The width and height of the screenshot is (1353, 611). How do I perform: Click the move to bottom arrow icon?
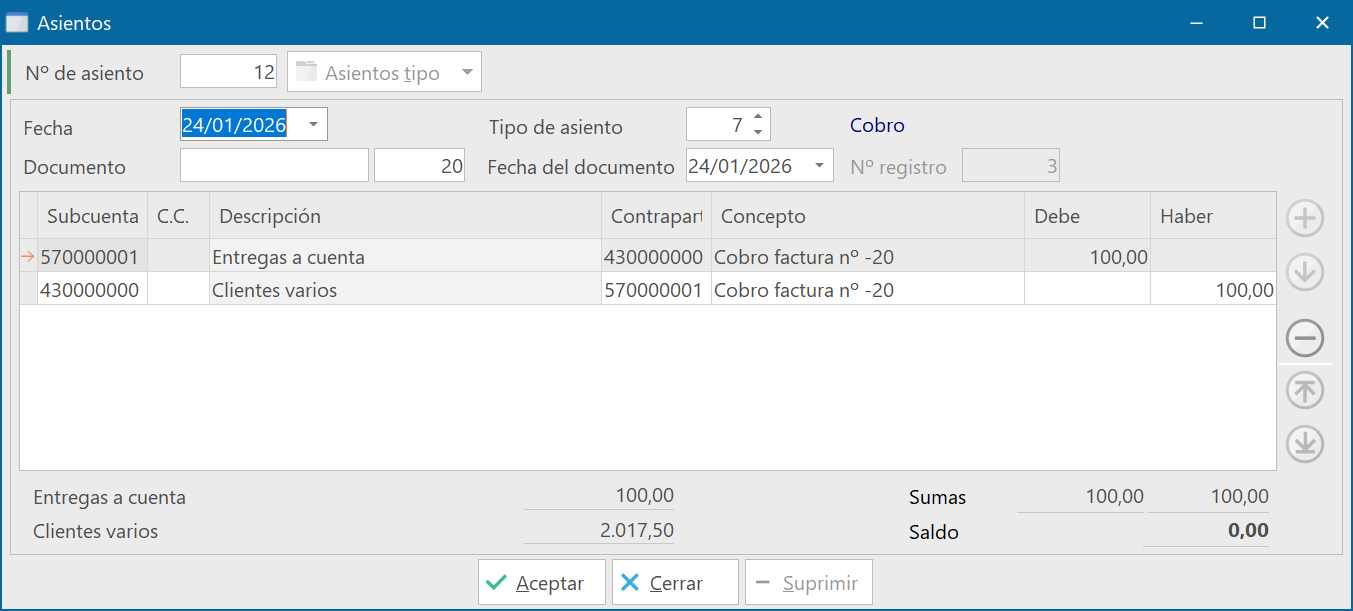[x=1305, y=444]
